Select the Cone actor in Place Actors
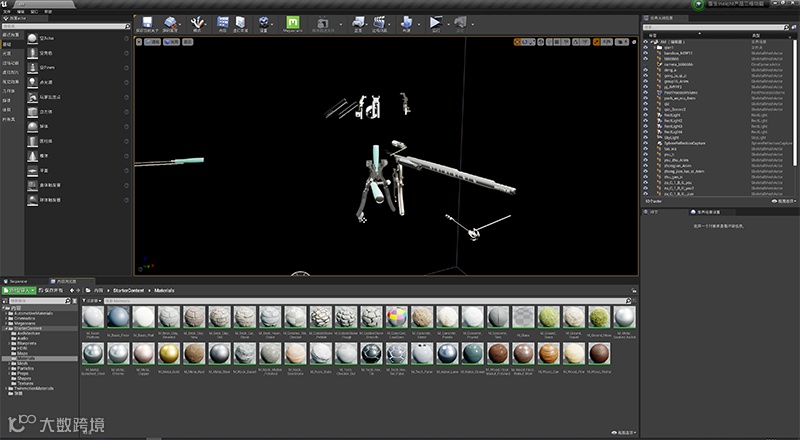800x440 pixels. [x=33, y=156]
